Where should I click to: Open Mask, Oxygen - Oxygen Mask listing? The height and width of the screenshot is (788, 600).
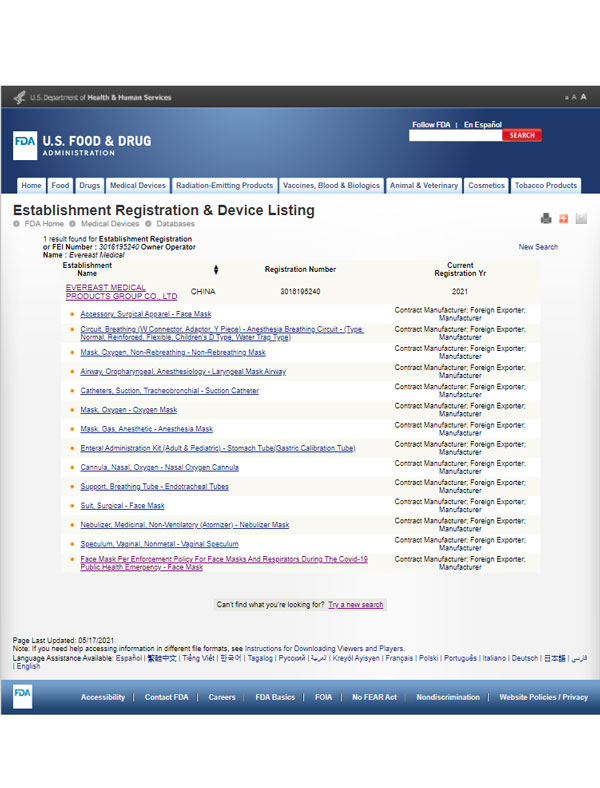[129, 410]
